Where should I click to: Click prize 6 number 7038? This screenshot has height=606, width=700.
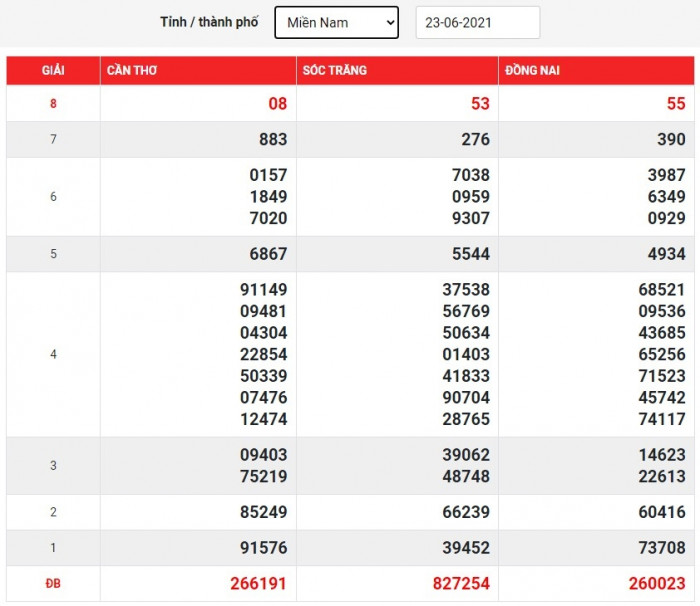(x=470, y=175)
